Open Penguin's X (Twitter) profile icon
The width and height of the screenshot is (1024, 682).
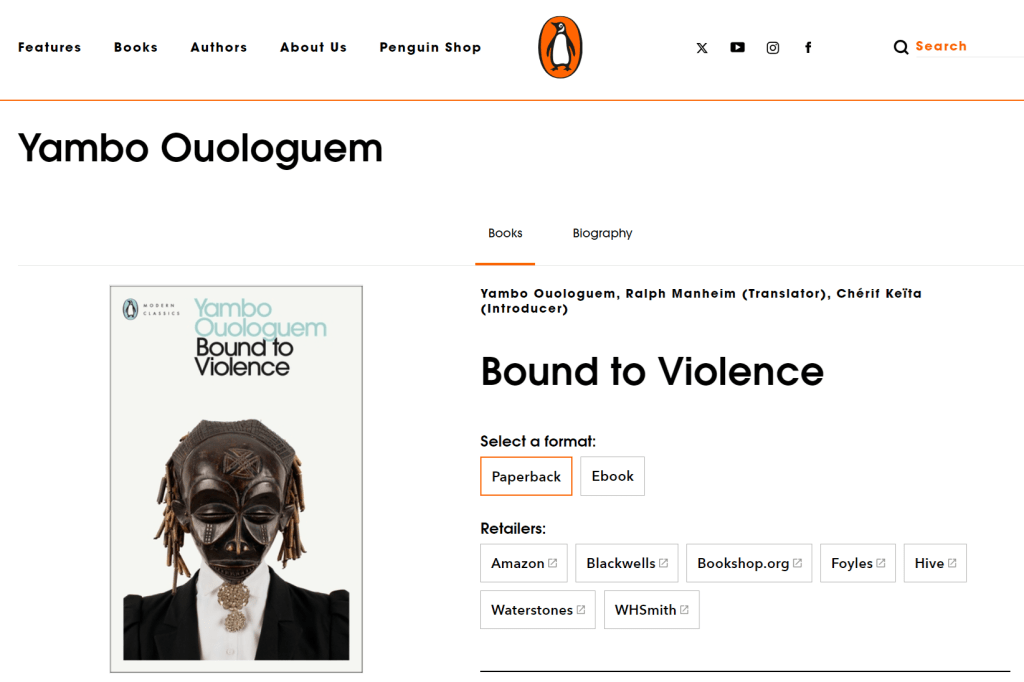pos(701,48)
